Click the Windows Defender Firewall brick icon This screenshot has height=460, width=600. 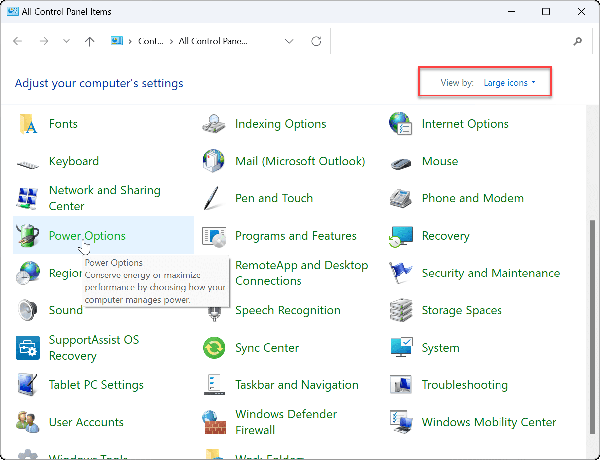(214, 422)
